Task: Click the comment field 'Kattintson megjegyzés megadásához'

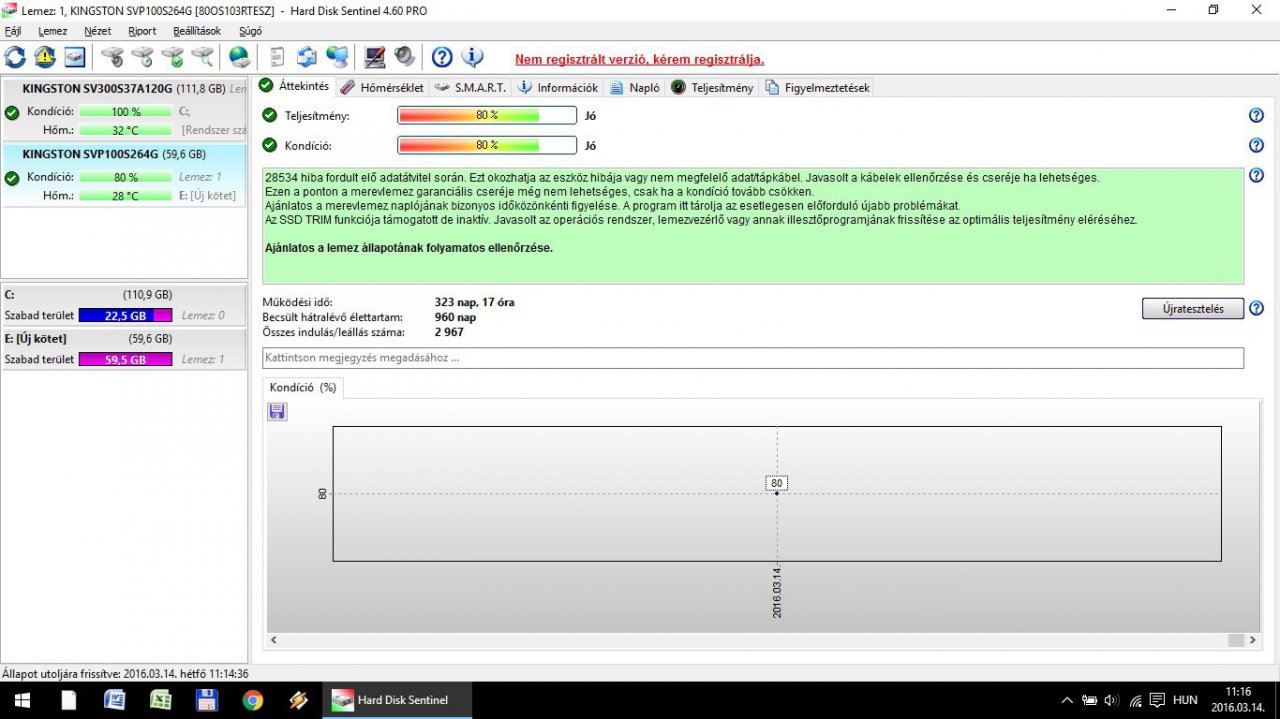Action: click(753, 358)
